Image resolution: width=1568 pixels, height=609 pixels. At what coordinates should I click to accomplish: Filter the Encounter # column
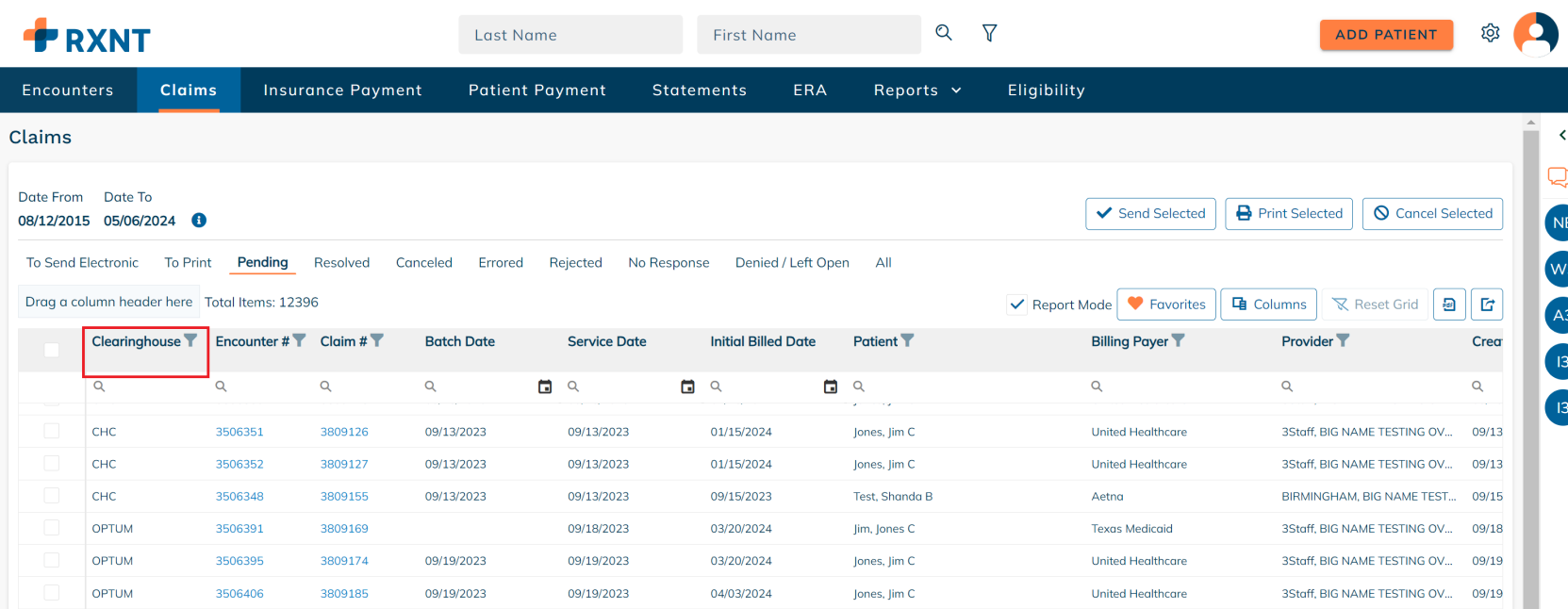pyautogui.click(x=299, y=340)
